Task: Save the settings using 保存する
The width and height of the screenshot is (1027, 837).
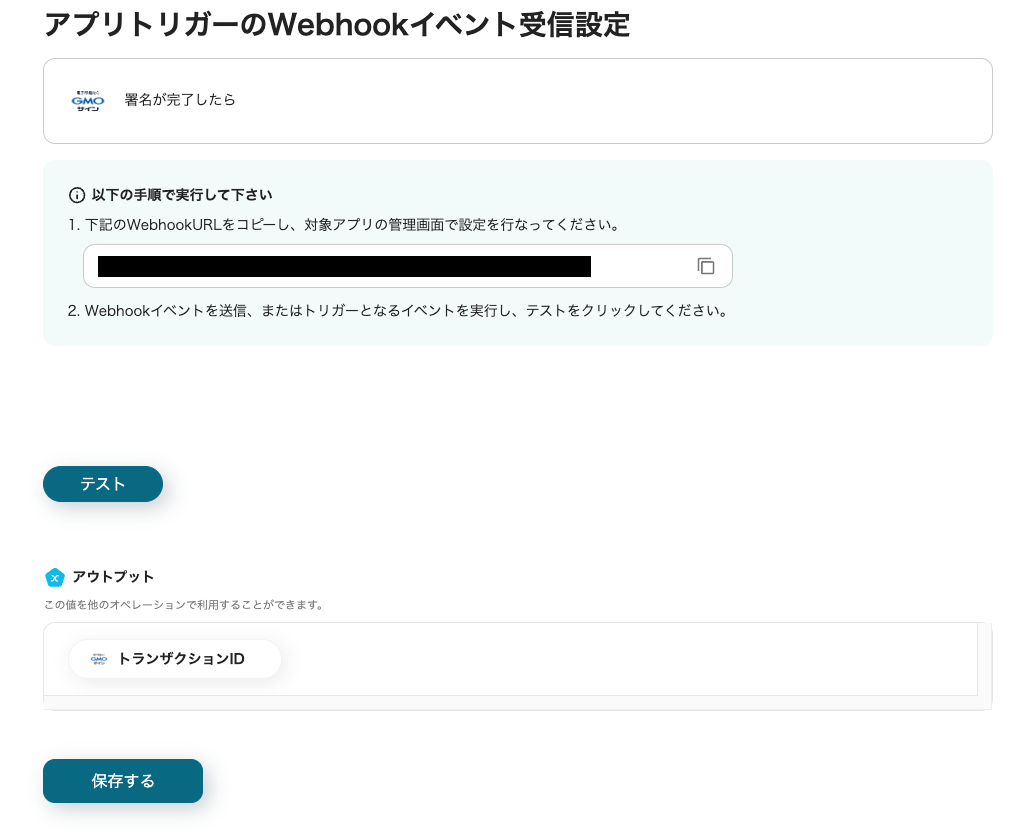Action: coord(122,781)
